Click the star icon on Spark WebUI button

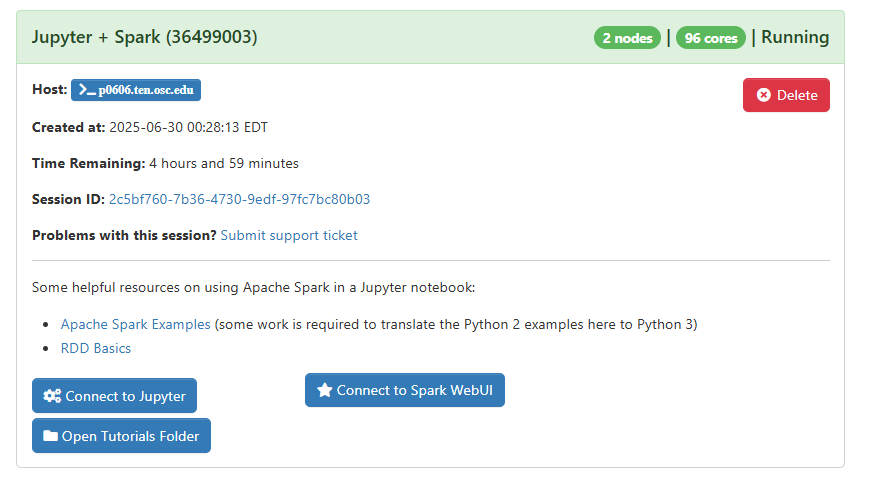pos(324,390)
